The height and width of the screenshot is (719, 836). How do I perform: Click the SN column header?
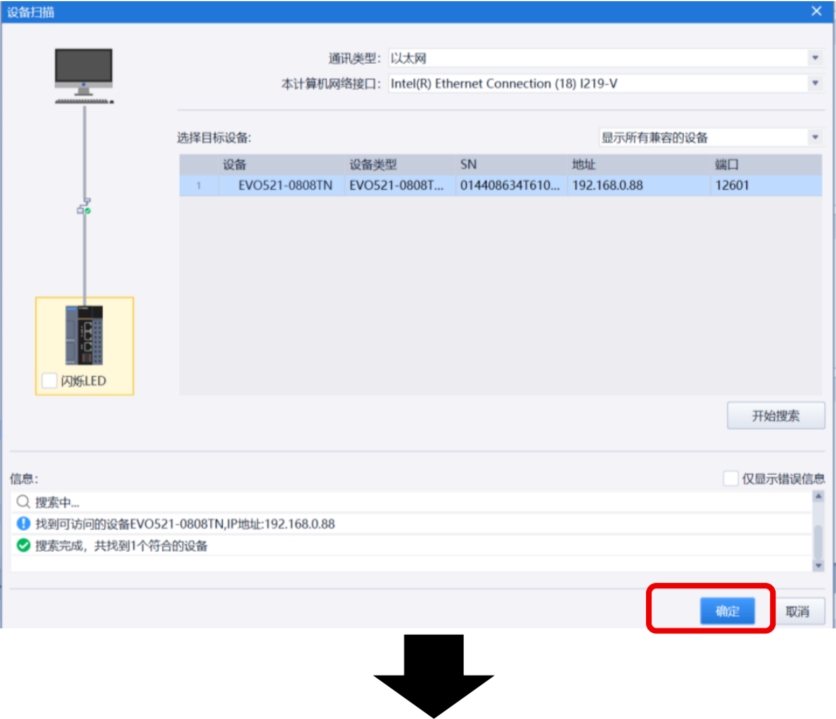[x=468, y=164]
